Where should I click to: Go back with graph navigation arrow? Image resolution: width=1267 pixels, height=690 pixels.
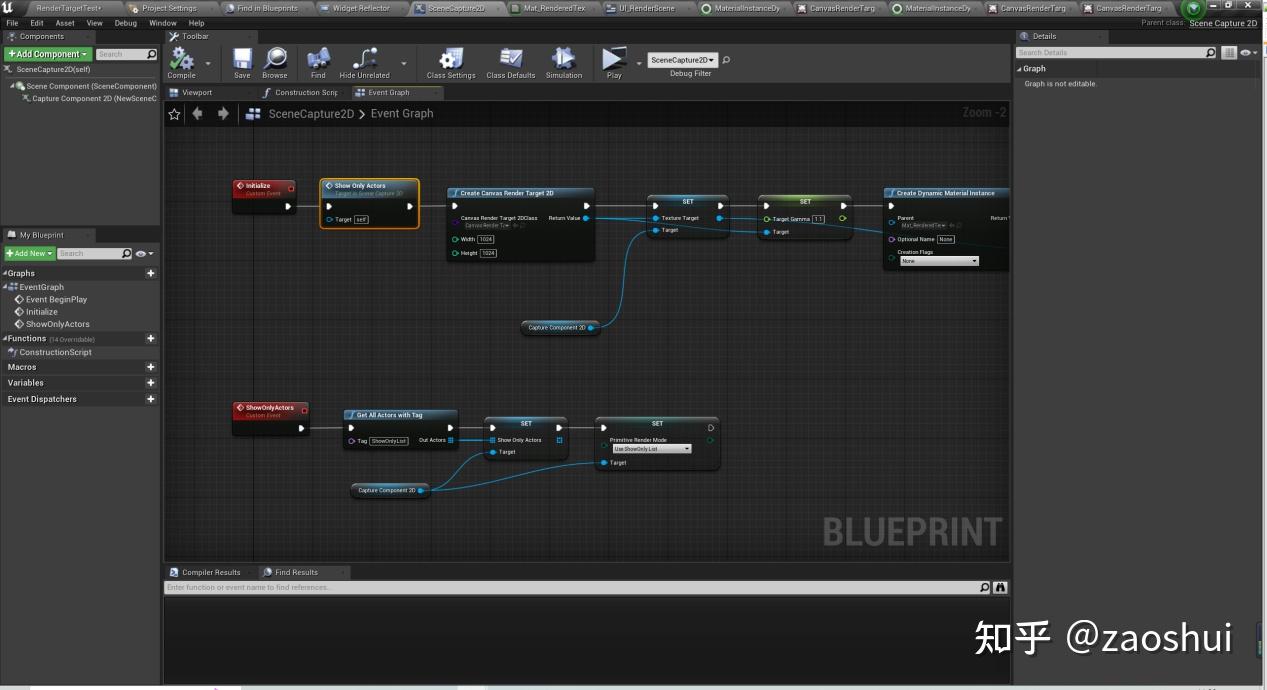tap(197, 114)
